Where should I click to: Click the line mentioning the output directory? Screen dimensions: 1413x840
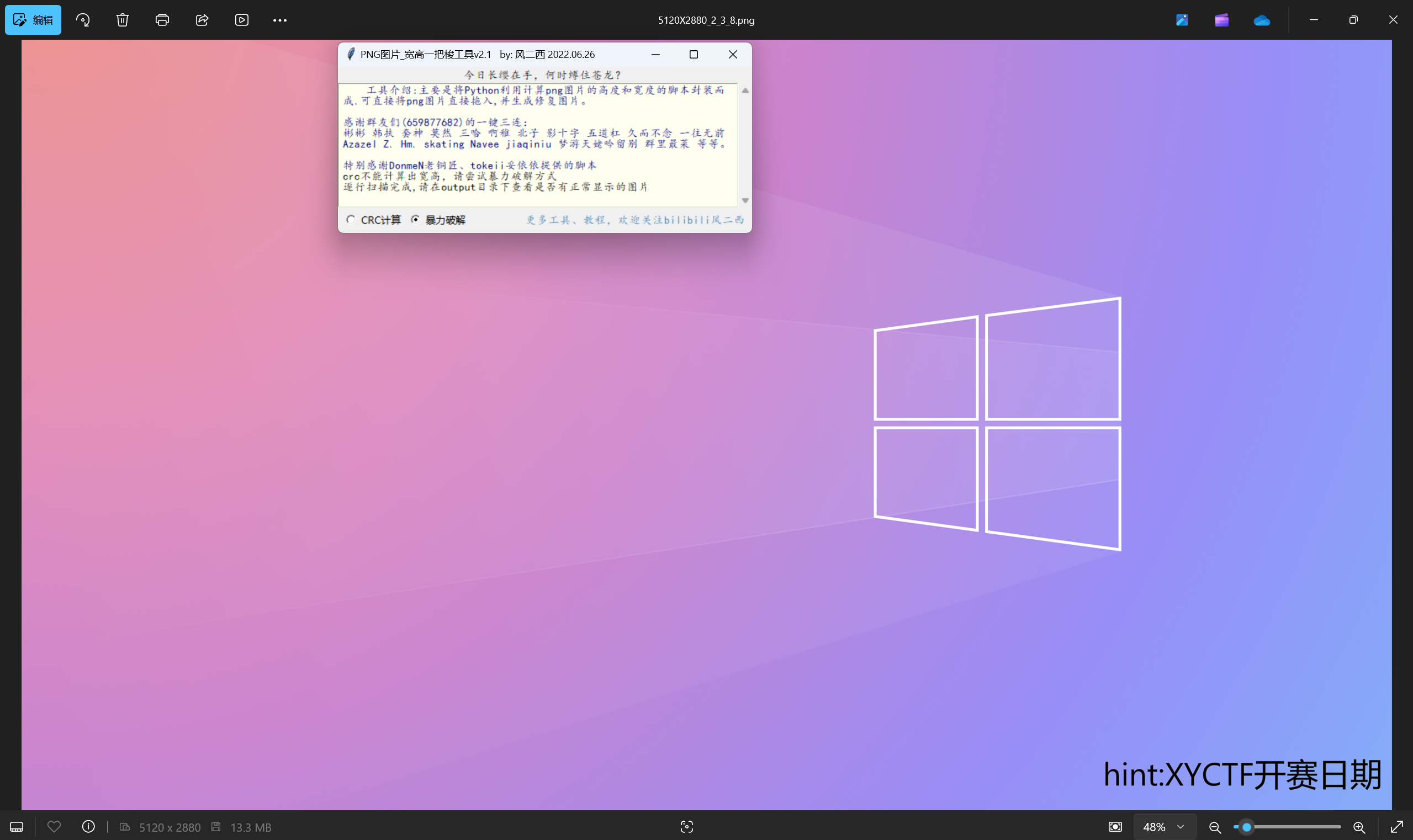[x=495, y=187]
